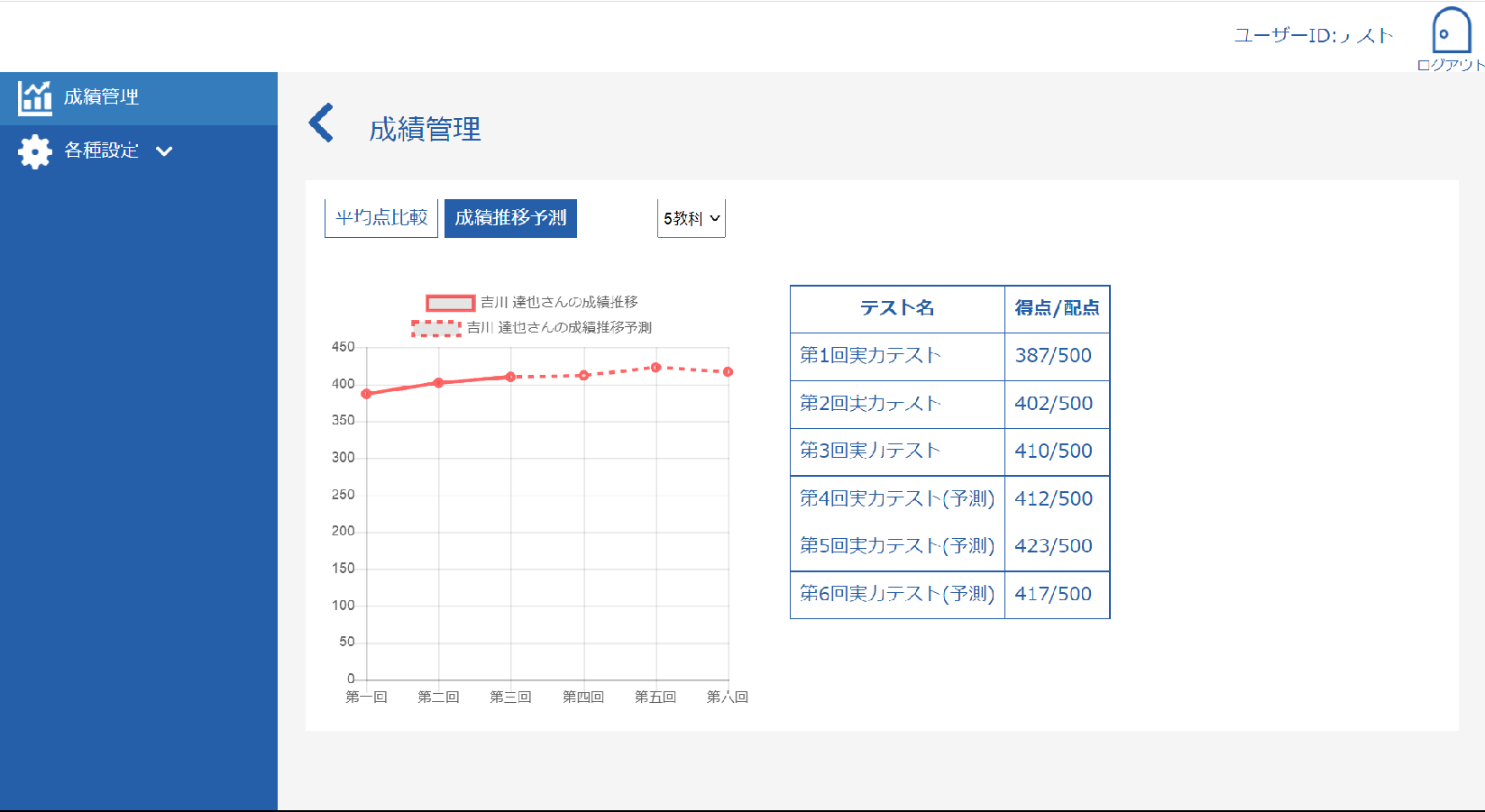Click the back arrow chevron icon
Screen dimensions: 1485x812
322,123
